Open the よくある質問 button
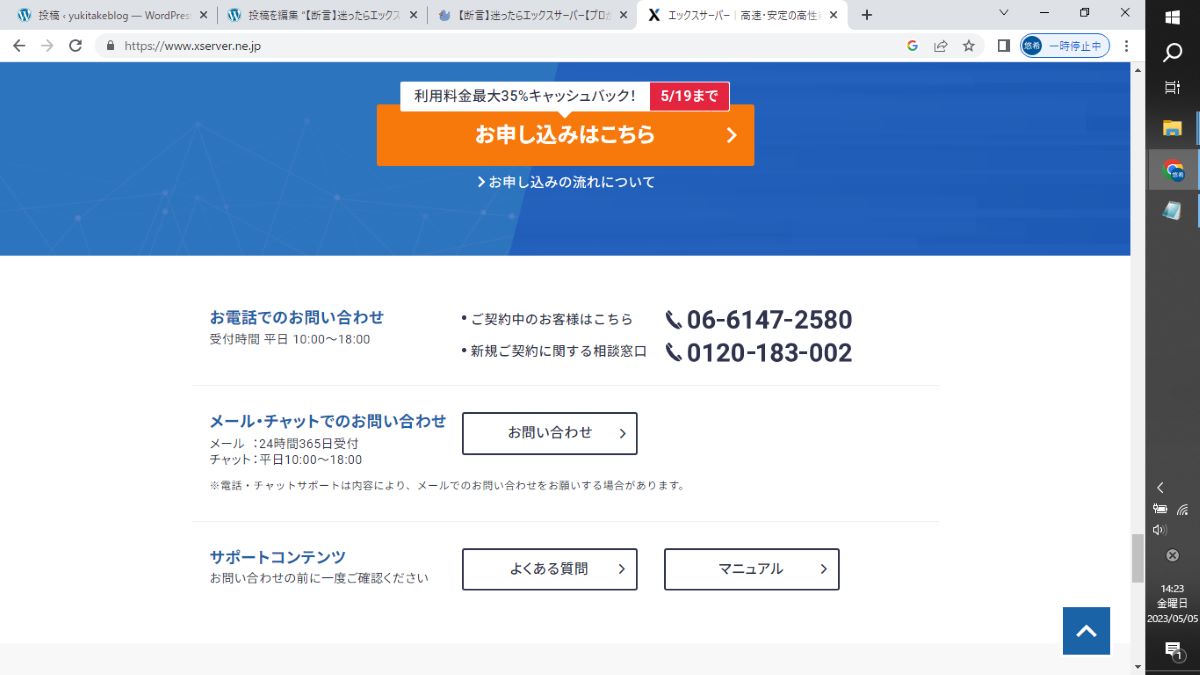Image resolution: width=1200 pixels, height=675 pixels. pos(549,569)
